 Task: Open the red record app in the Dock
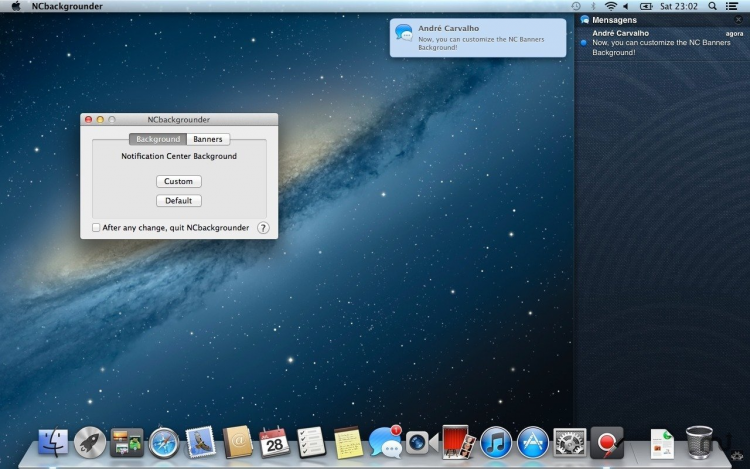click(607, 443)
